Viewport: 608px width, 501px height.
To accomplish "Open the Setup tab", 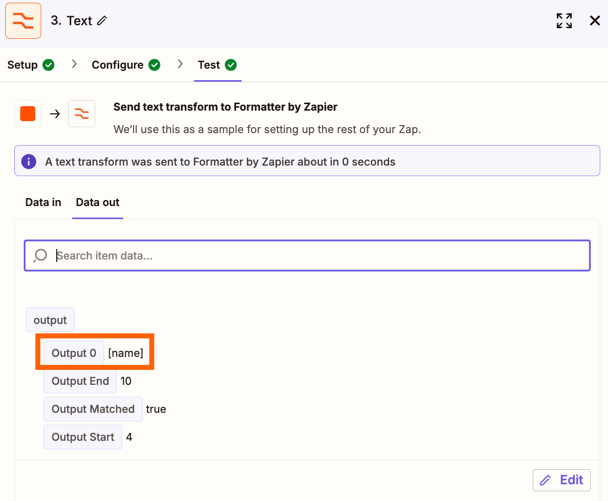I will (31, 65).
